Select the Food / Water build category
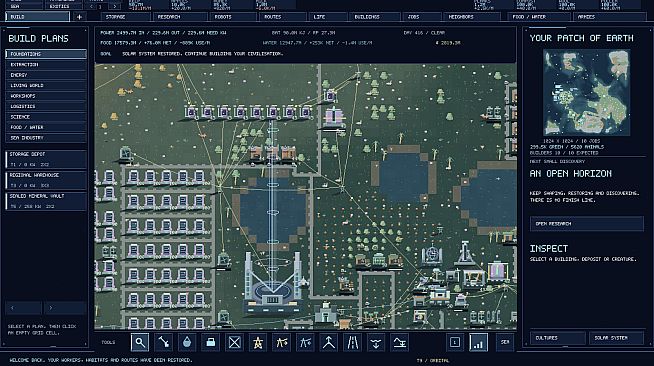Viewport: 654px width, 366px height. click(46, 127)
